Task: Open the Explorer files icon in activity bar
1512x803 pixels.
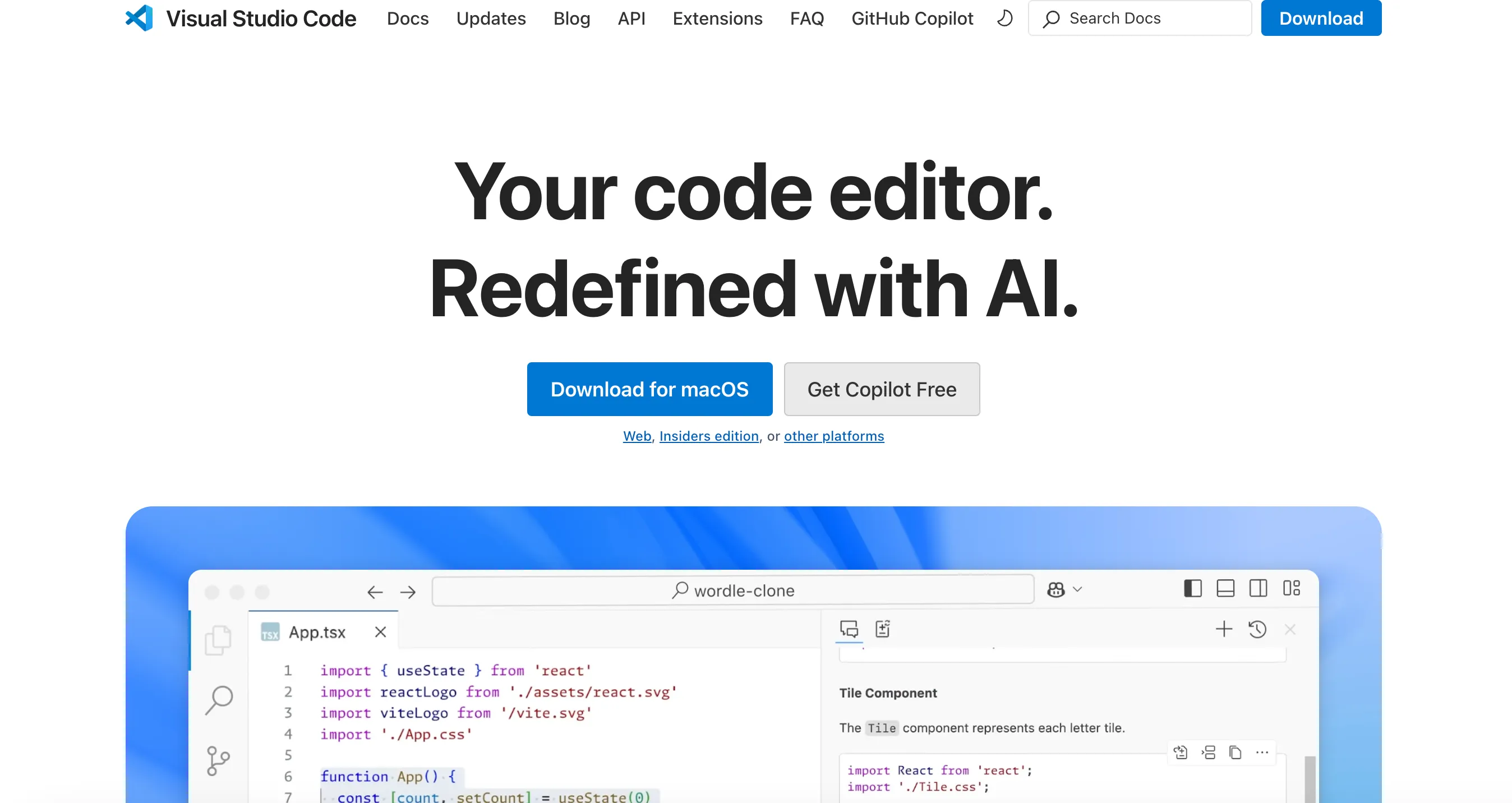Action: click(218, 640)
